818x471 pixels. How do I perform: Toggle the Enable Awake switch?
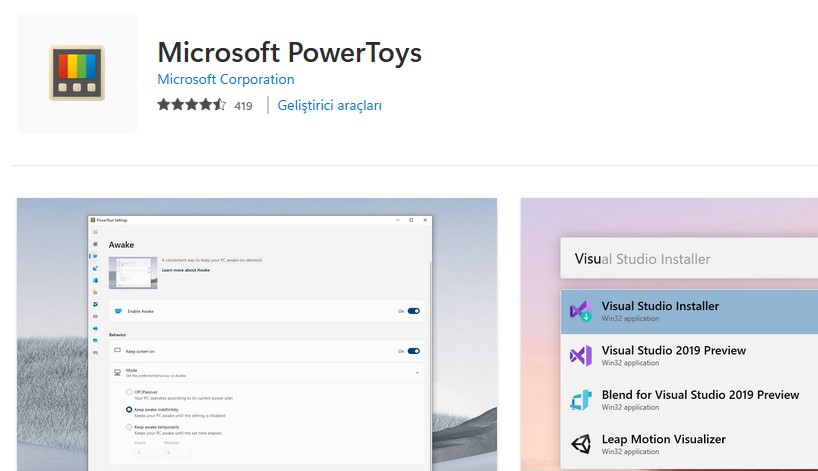tap(413, 311)
